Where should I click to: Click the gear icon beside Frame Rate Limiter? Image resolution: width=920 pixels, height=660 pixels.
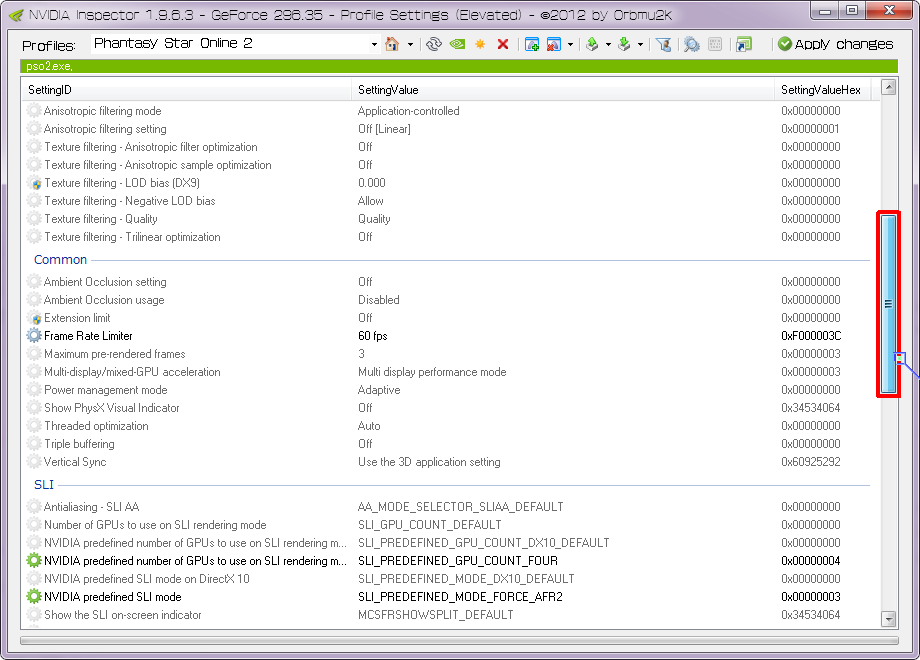pos(34,336)
